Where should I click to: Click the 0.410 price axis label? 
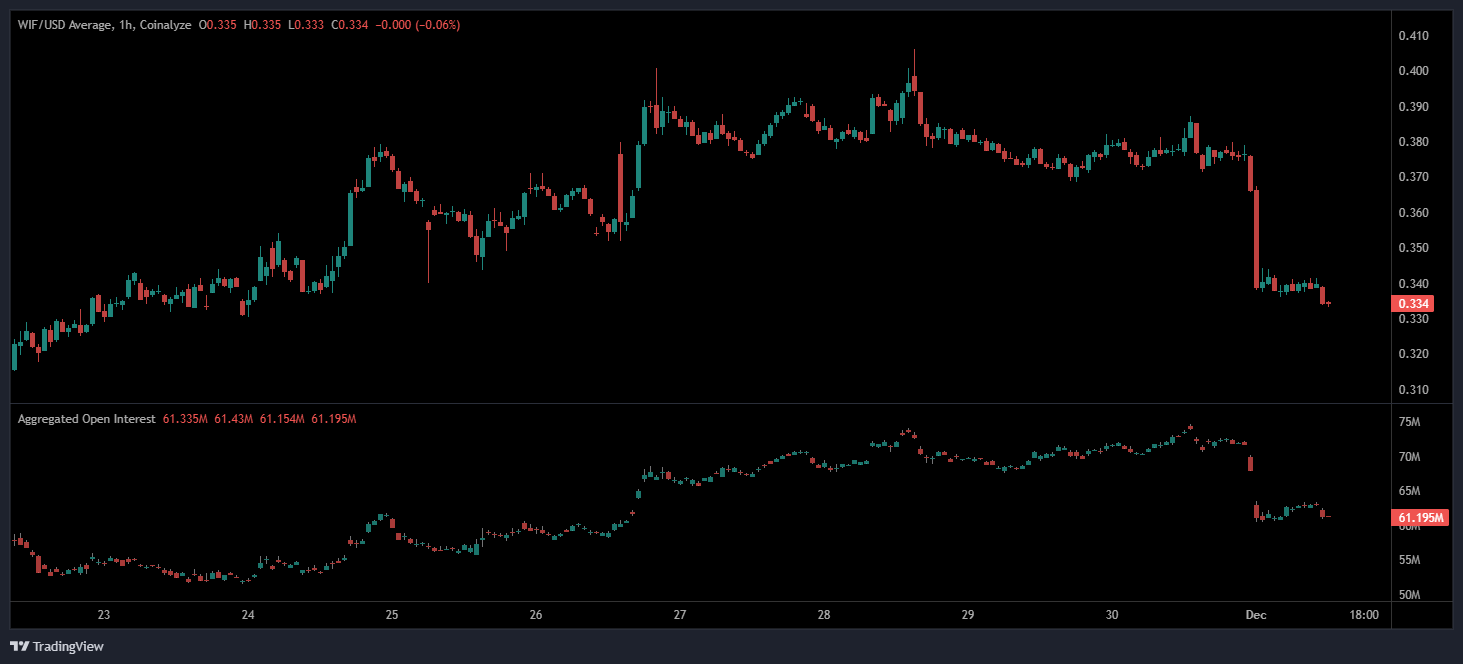tap(1414, 36)
